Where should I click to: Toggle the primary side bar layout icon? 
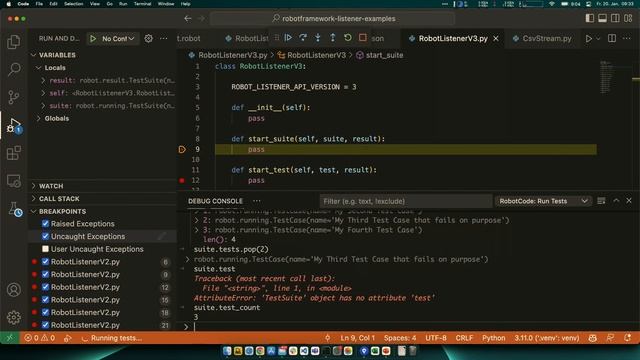[x=589, y=18]
